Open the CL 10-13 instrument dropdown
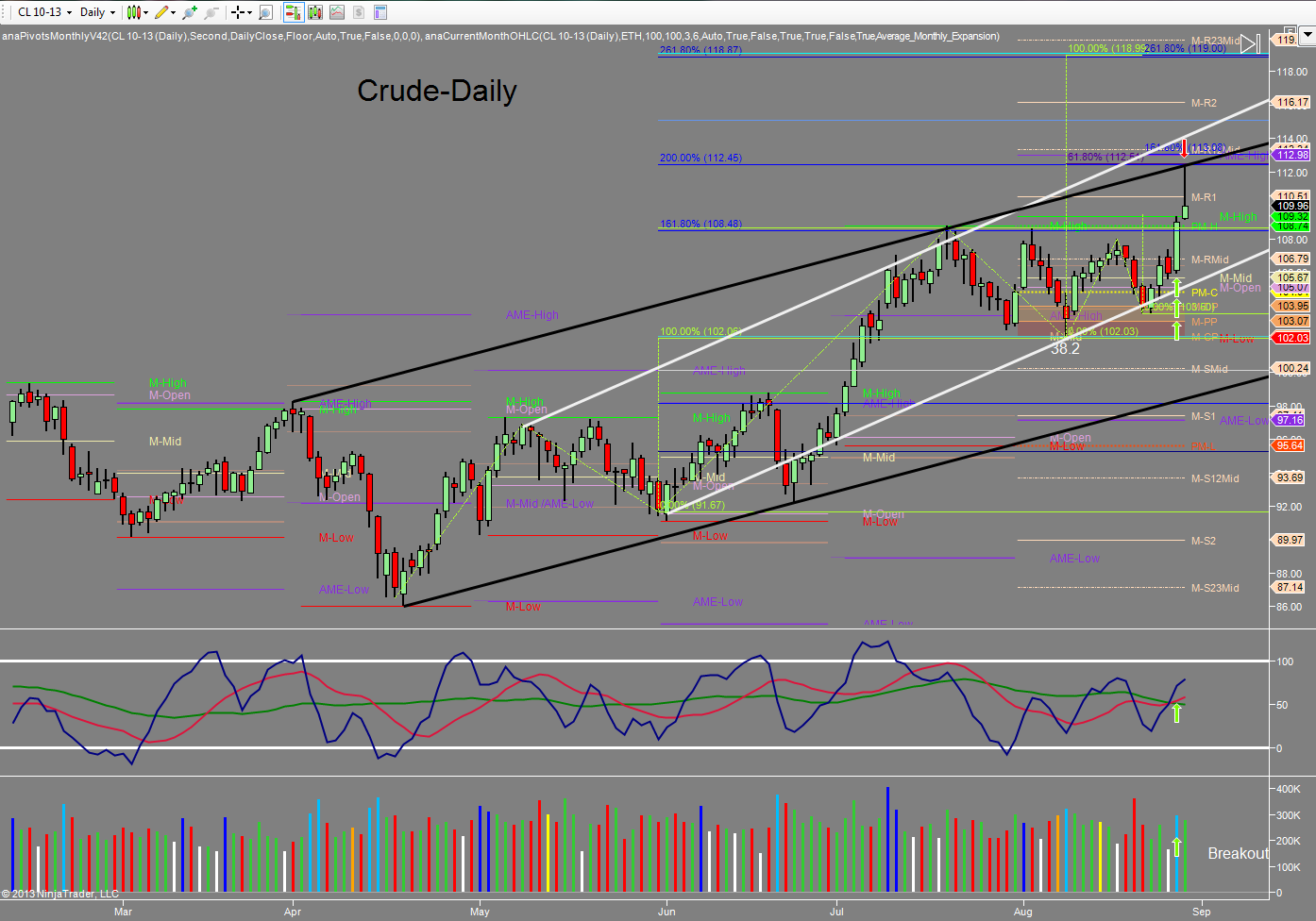1316x921 pixels. tap(44, 12)
